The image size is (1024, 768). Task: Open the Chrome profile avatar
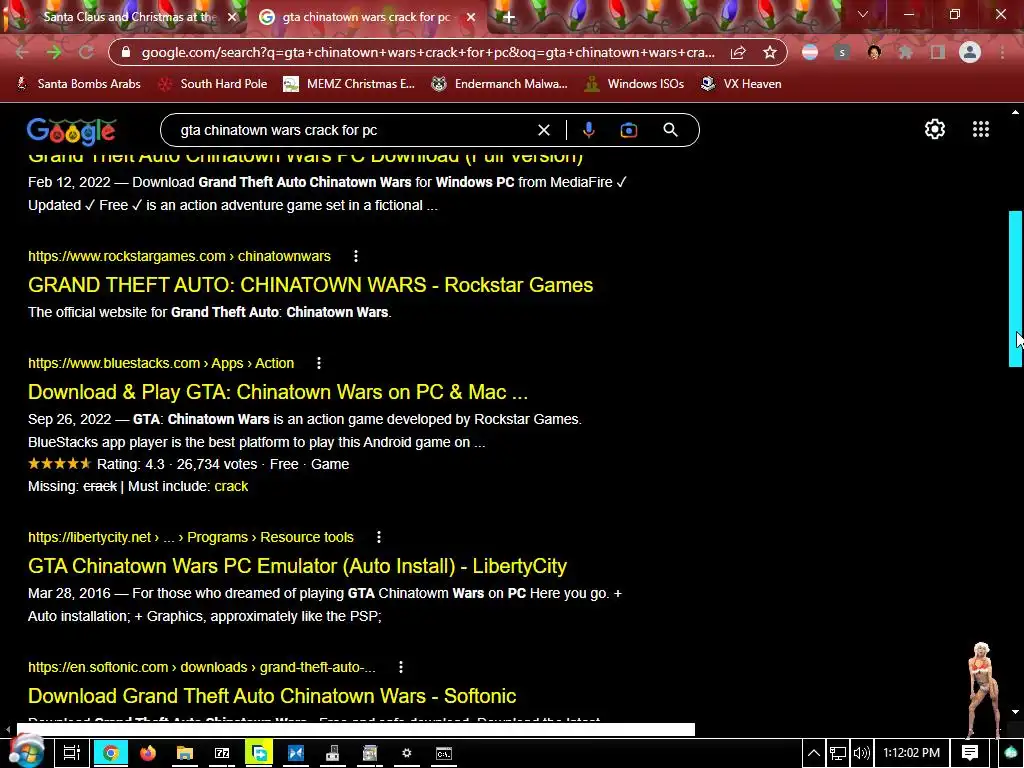click(x=970, y=52)
